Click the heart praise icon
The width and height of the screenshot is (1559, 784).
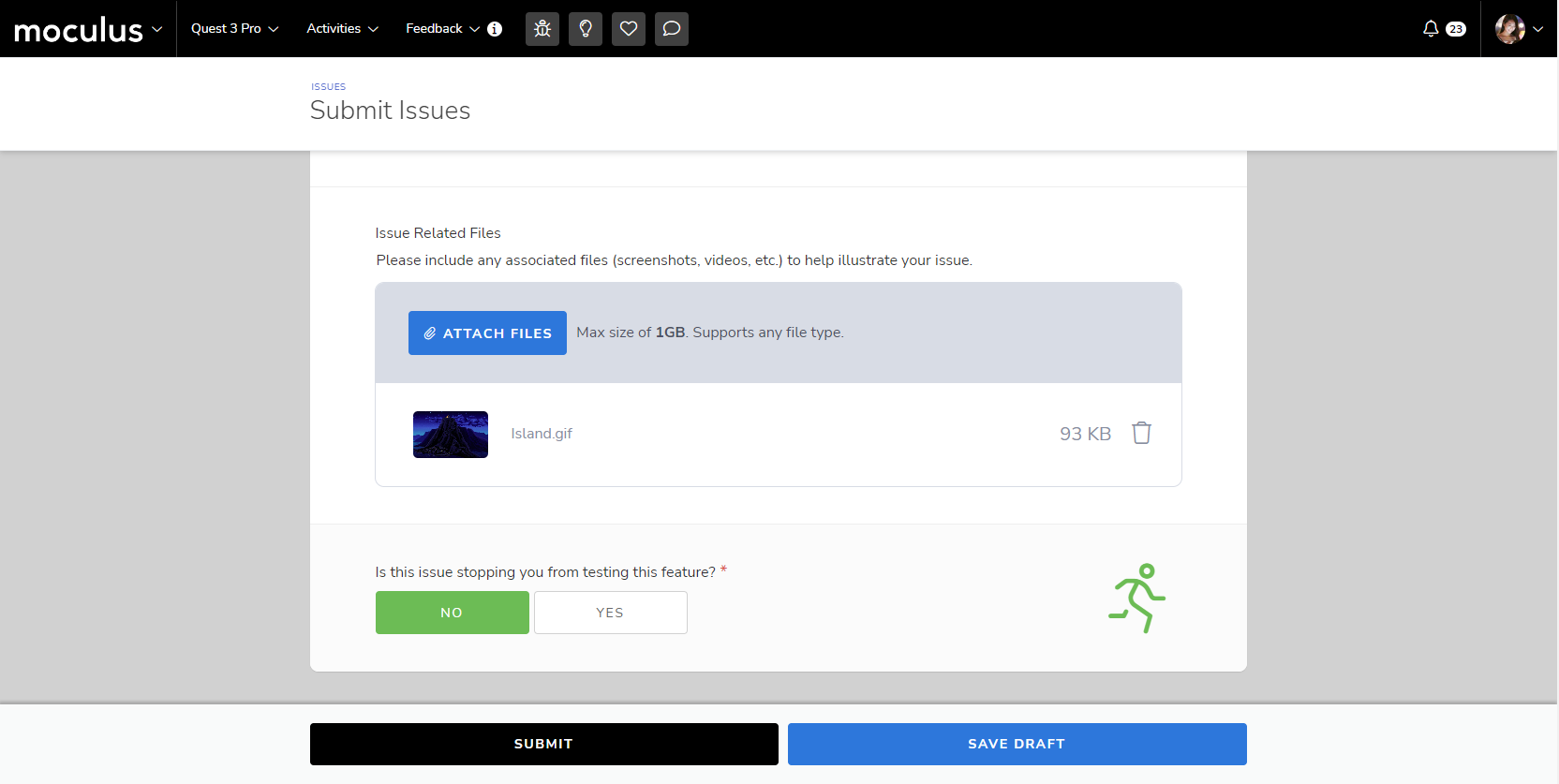629,29
